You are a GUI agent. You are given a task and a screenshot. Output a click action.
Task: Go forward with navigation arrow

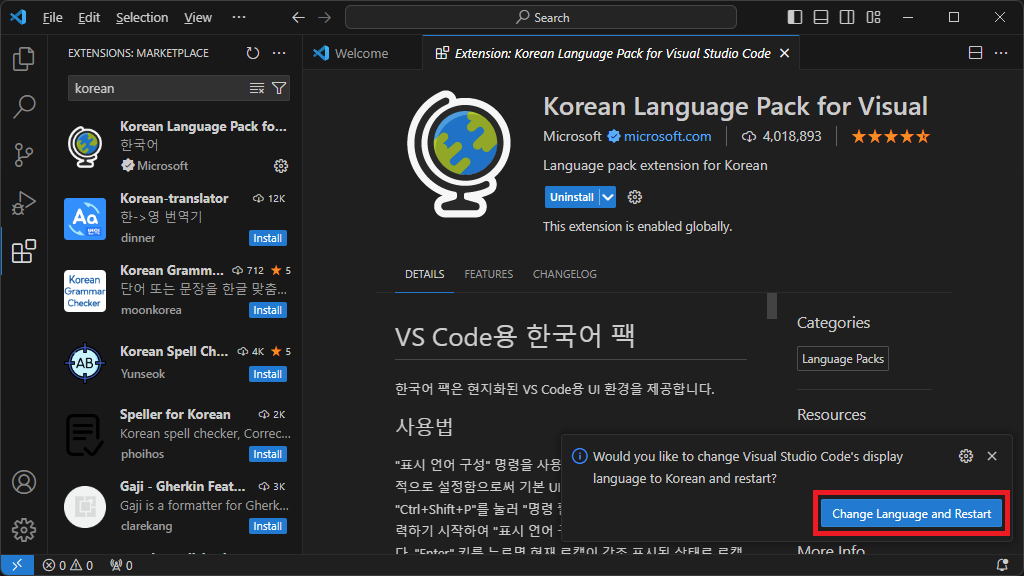click(x=325, y=18)
